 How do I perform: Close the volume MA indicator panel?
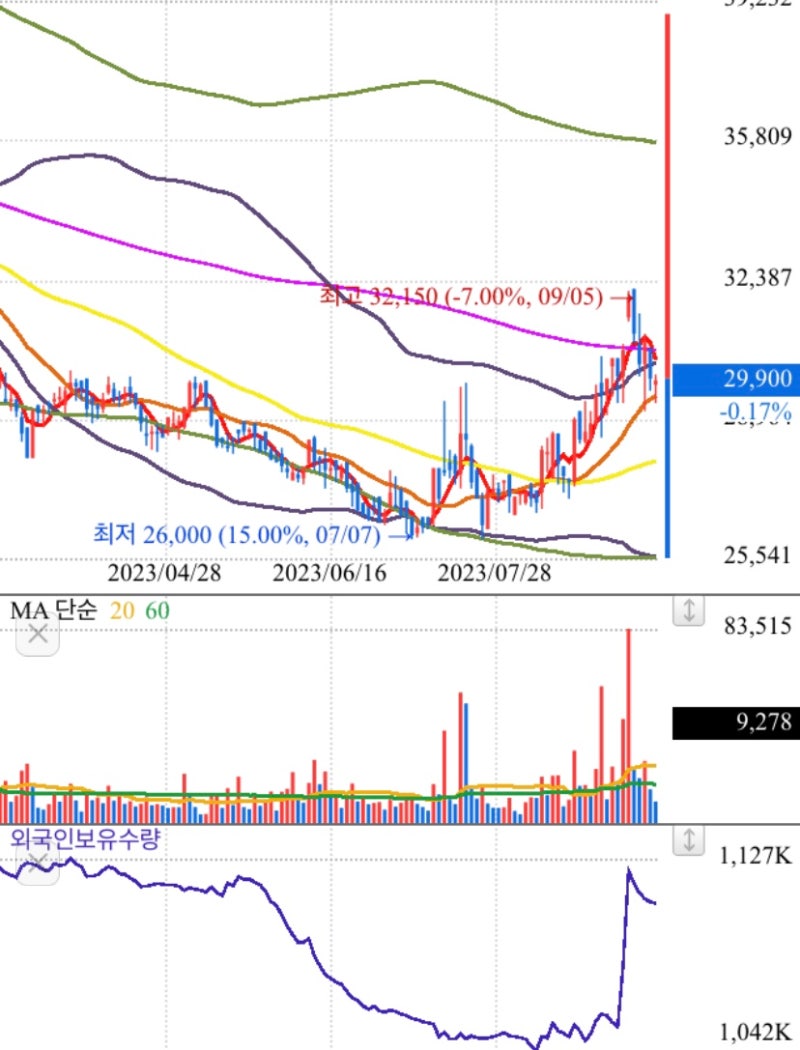click(38, 633)
